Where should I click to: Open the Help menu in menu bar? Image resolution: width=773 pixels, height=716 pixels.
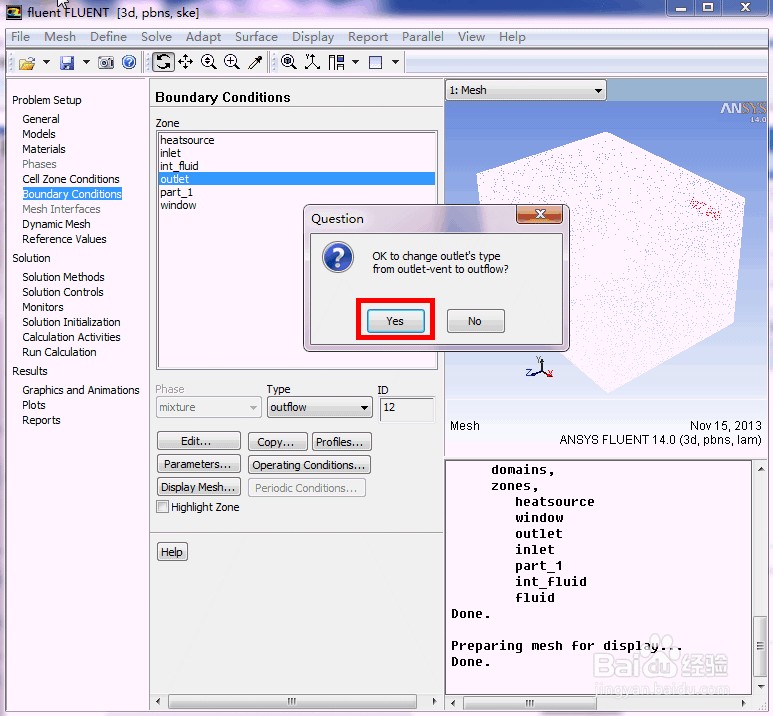tap(512, 37)
